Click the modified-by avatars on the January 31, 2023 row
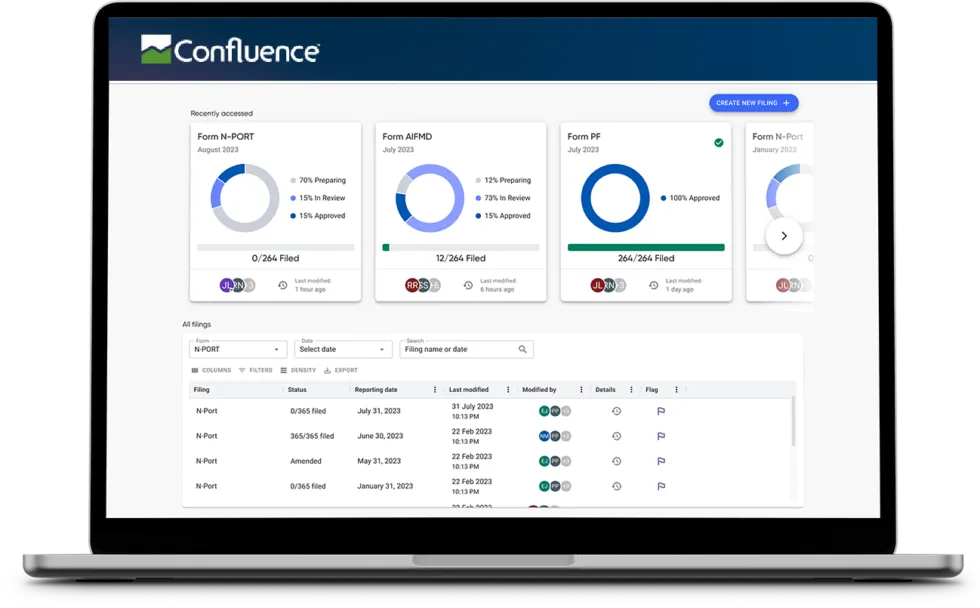The image size is (980, 608). 555,486
